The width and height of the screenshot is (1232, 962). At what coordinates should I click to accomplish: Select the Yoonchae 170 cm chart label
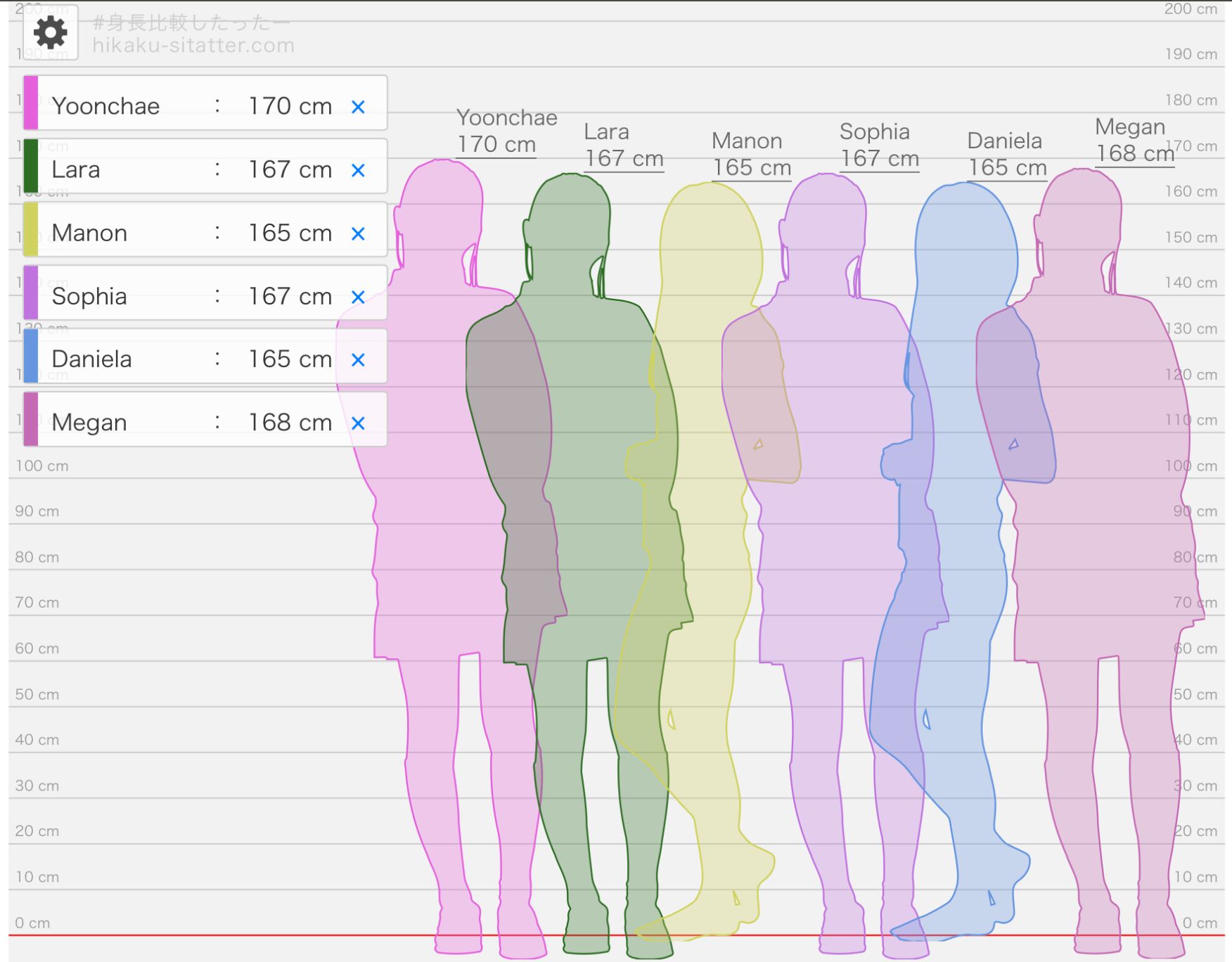506,131
